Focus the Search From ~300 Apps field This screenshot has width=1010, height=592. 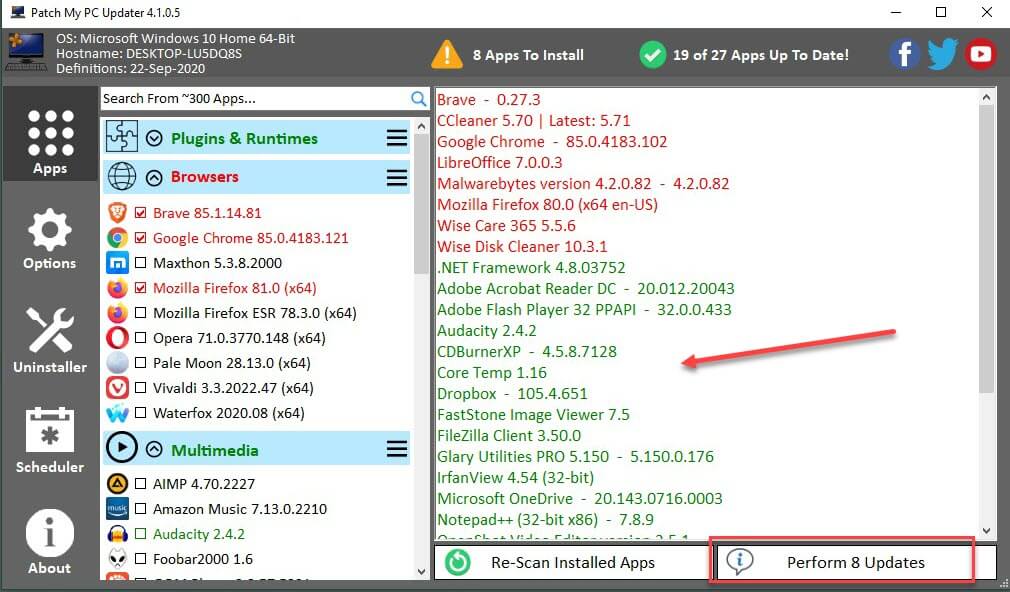[x=255, y=98]
